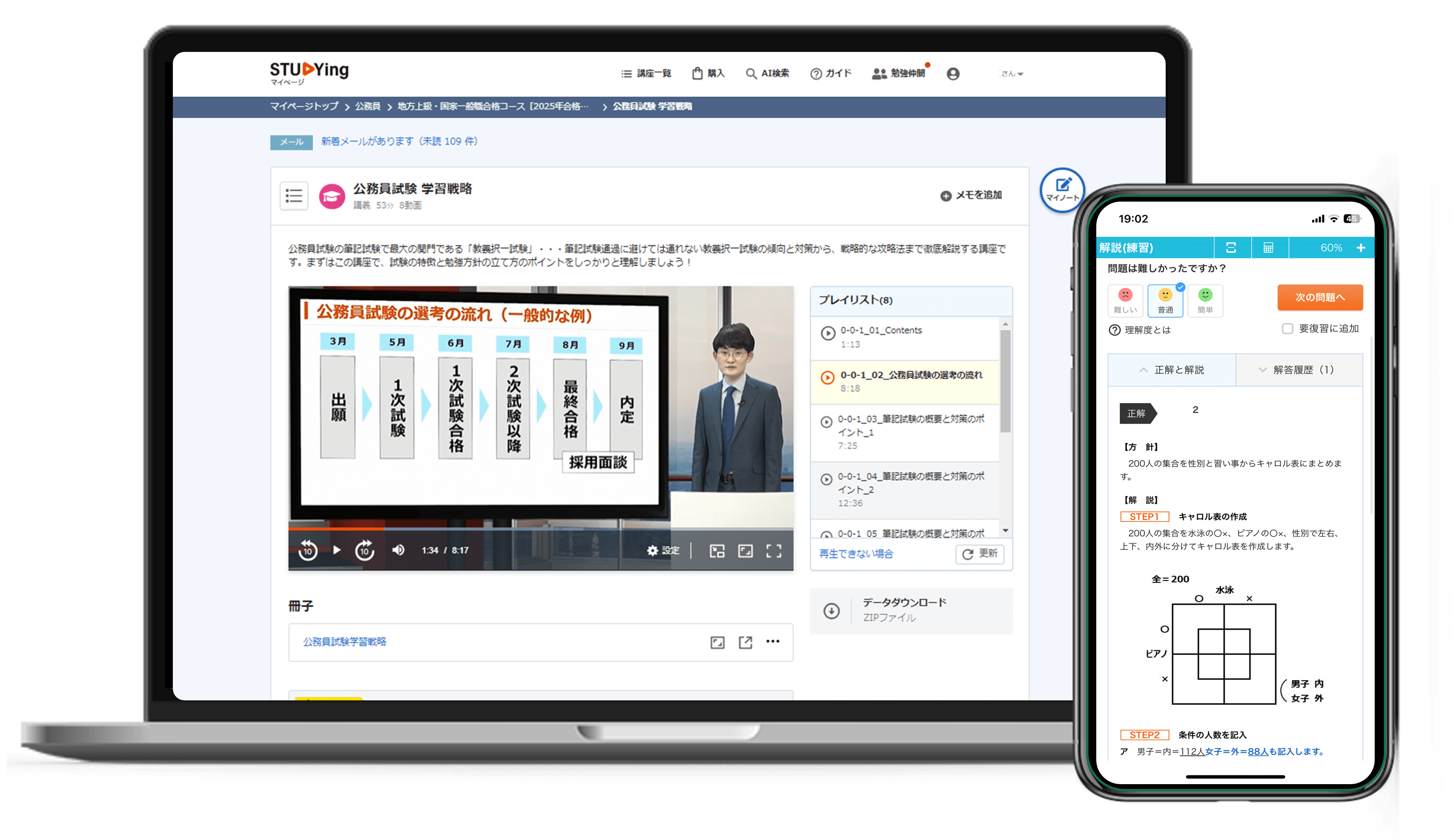Click the STEP2 label
Viewport: 1455px width, 840px height.
[1144, 735]
